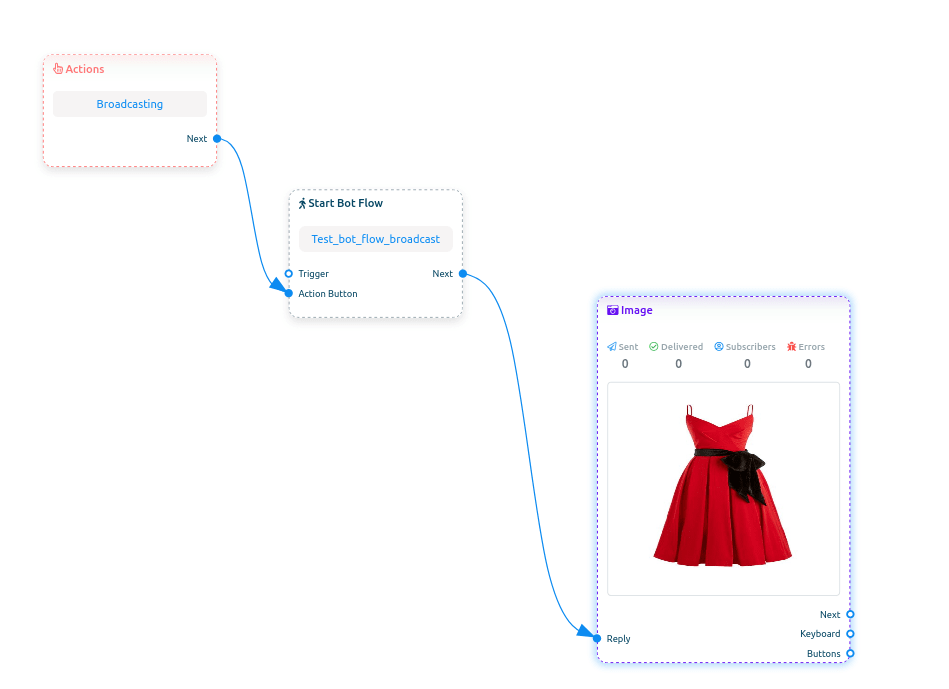Click the Start Bot Flow person icon
Image resolution: width=949 pixels, height=689 pixels.
pyautogui.click(x=303, y=203)
